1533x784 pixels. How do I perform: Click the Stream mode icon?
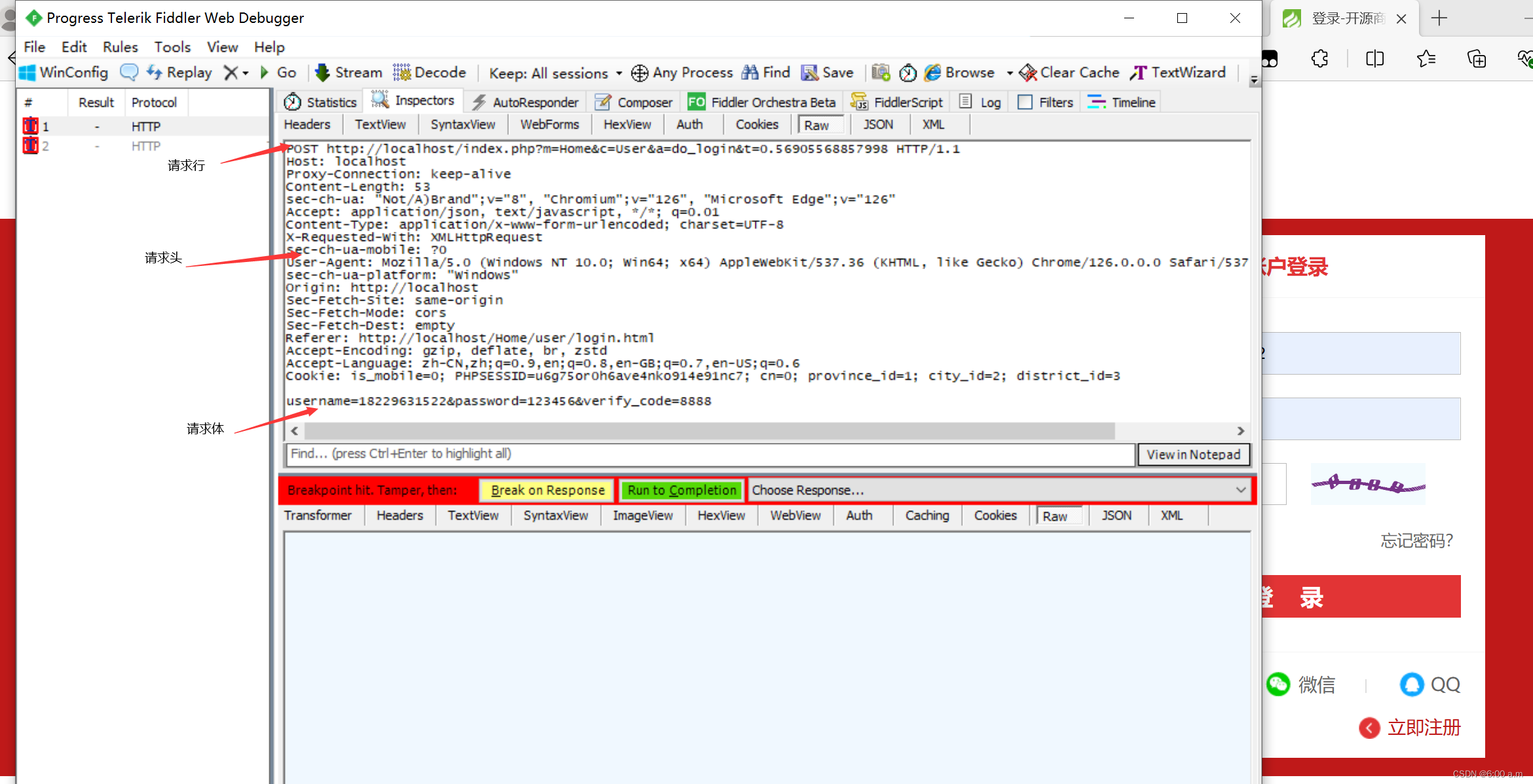pyautogui.click(x=322, y=73)
